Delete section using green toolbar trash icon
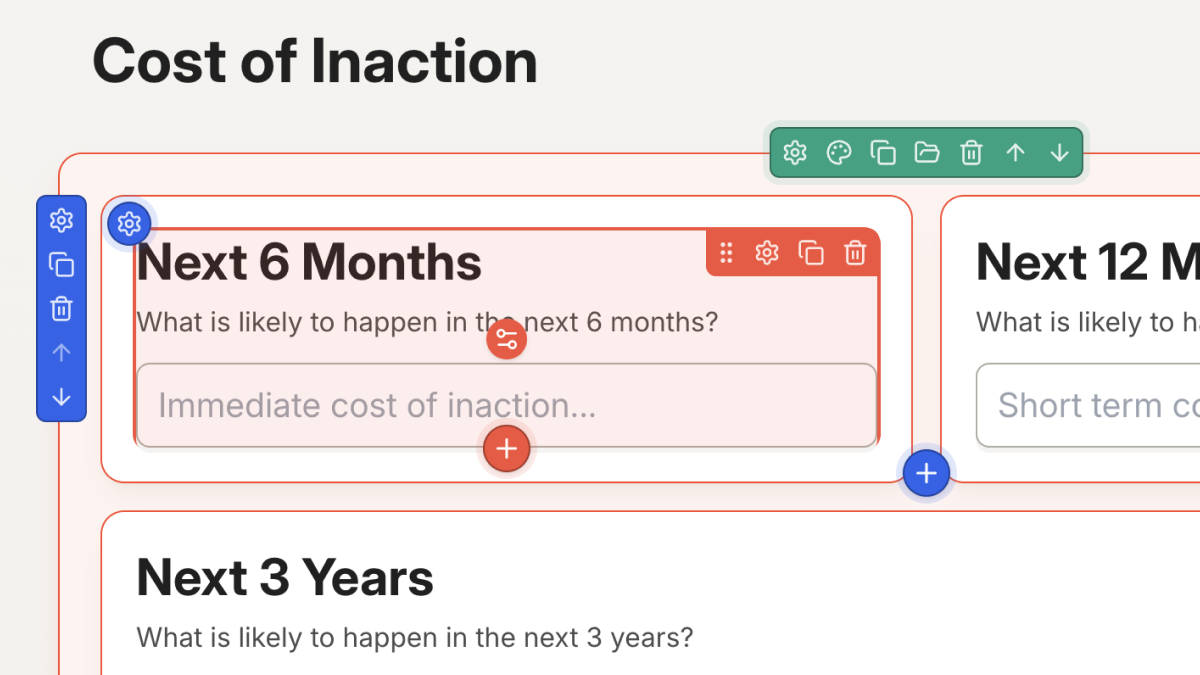This screenshot has height=675, width=1200. tap(971, 153)
